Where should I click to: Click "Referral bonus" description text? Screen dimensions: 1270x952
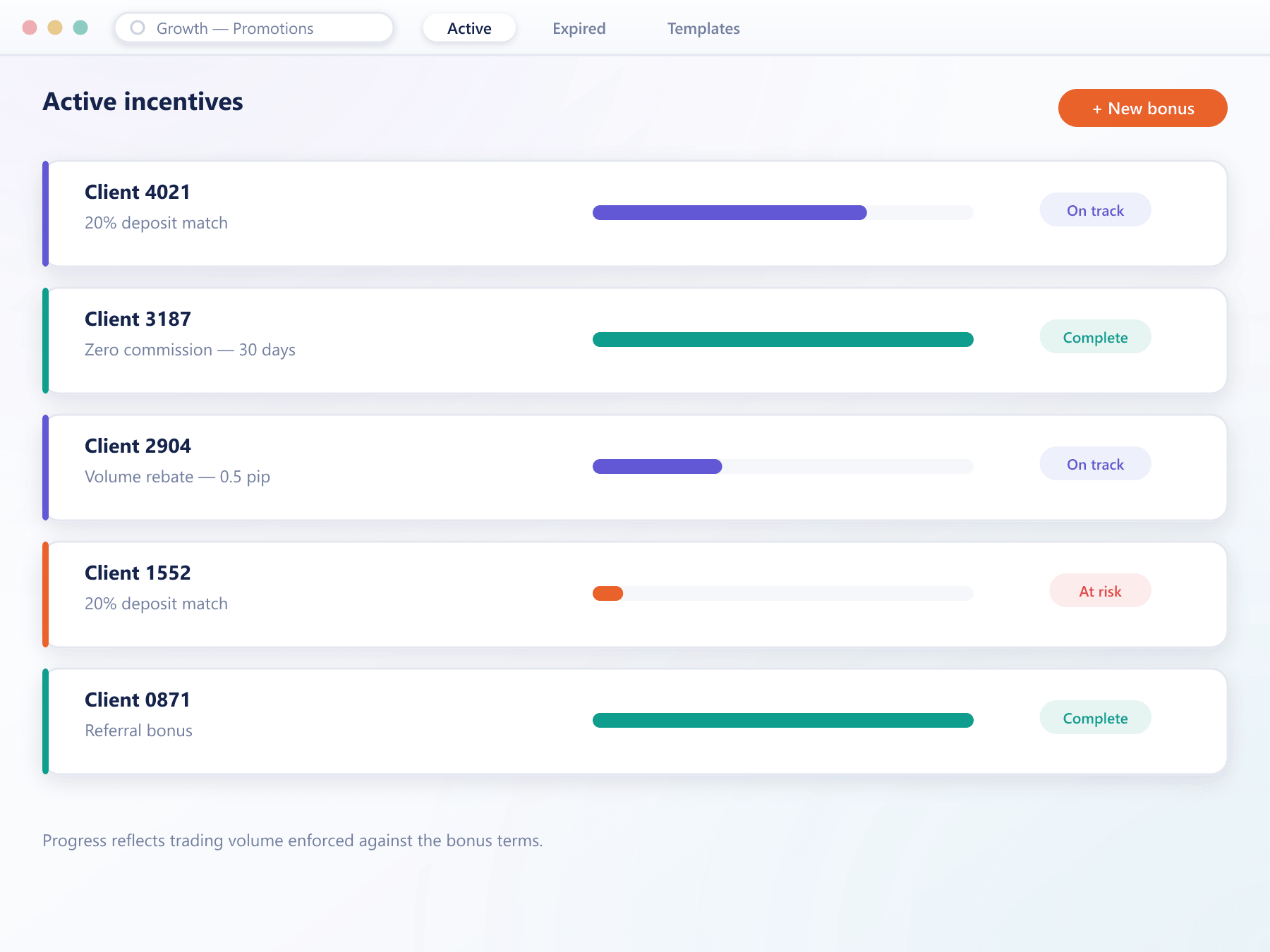point(138,731)
